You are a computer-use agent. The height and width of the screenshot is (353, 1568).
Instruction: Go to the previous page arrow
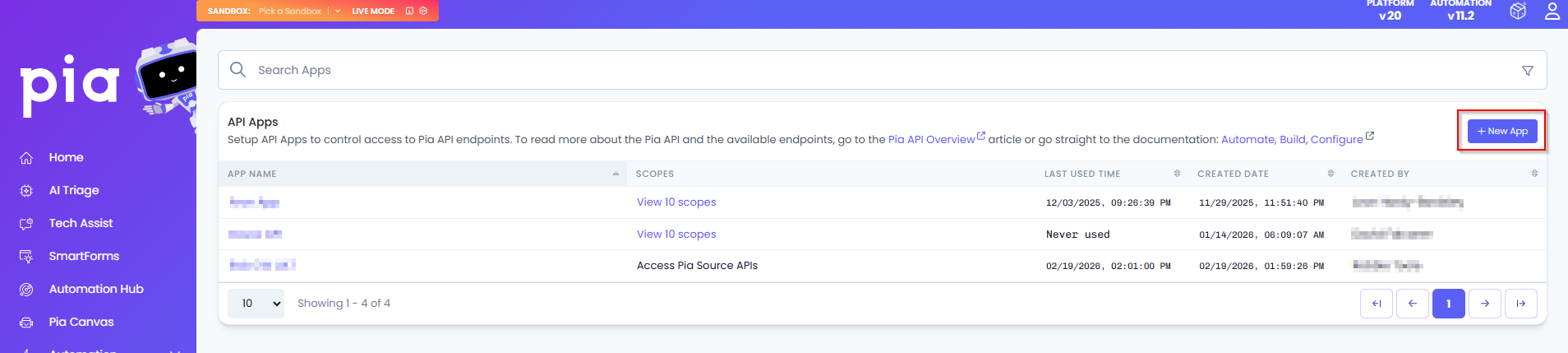pos(1412,304)
